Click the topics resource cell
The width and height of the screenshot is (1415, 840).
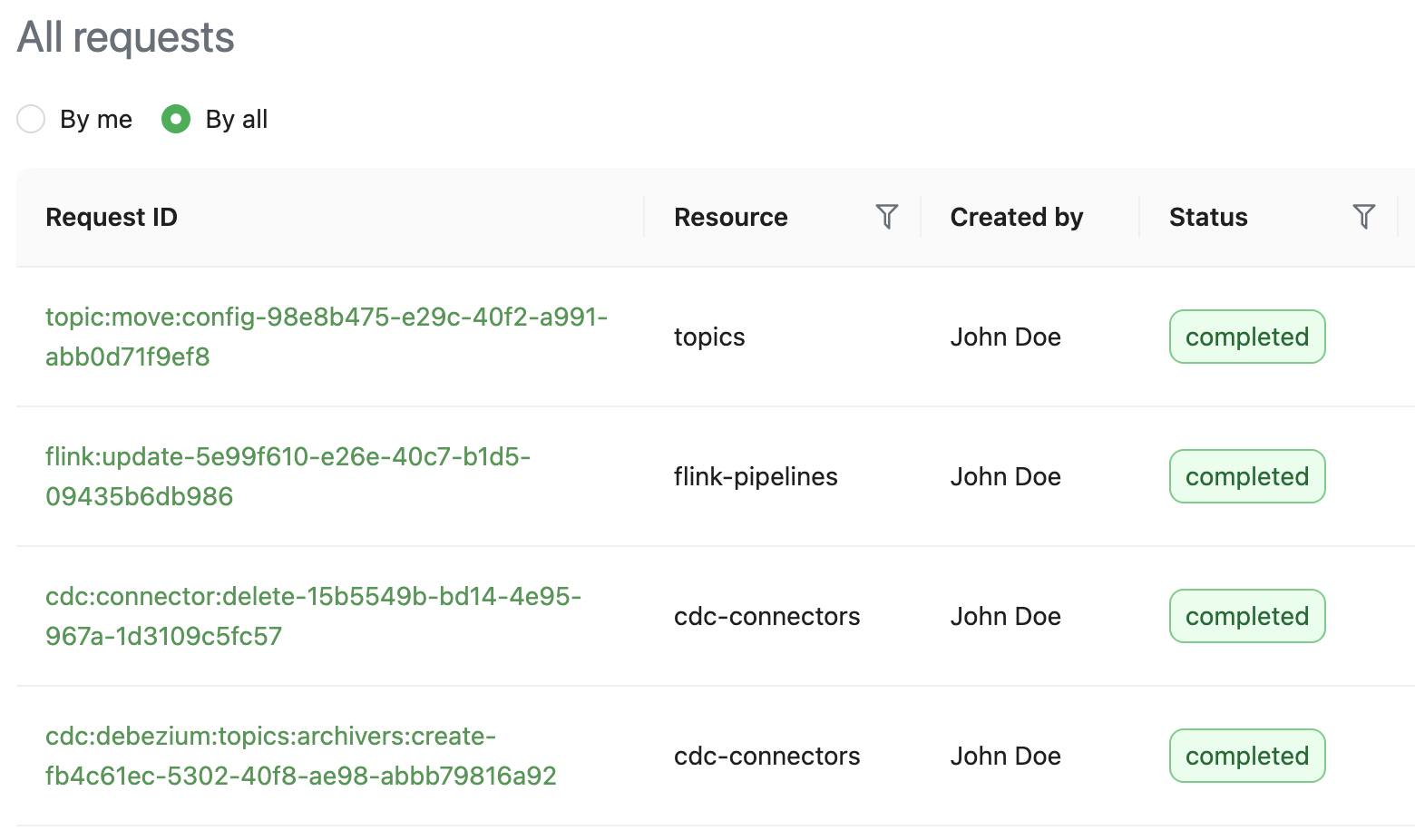click(709, 337)
